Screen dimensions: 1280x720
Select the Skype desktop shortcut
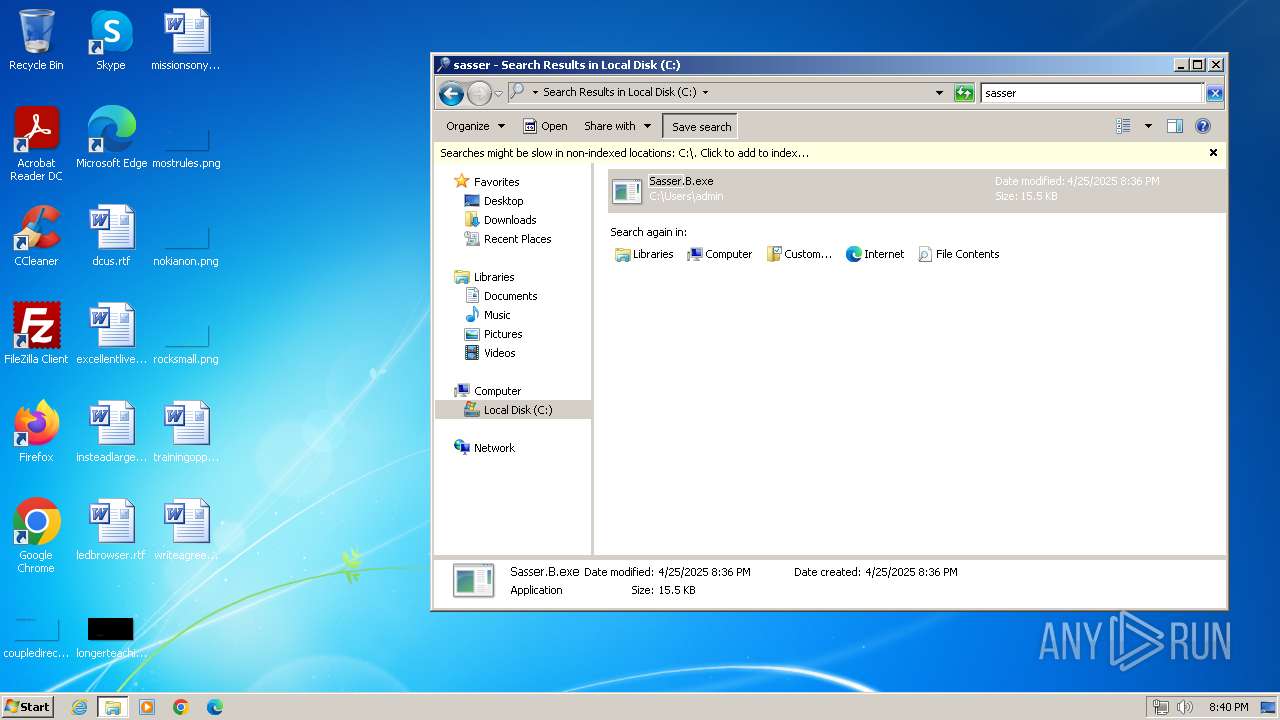coord(111,40)
